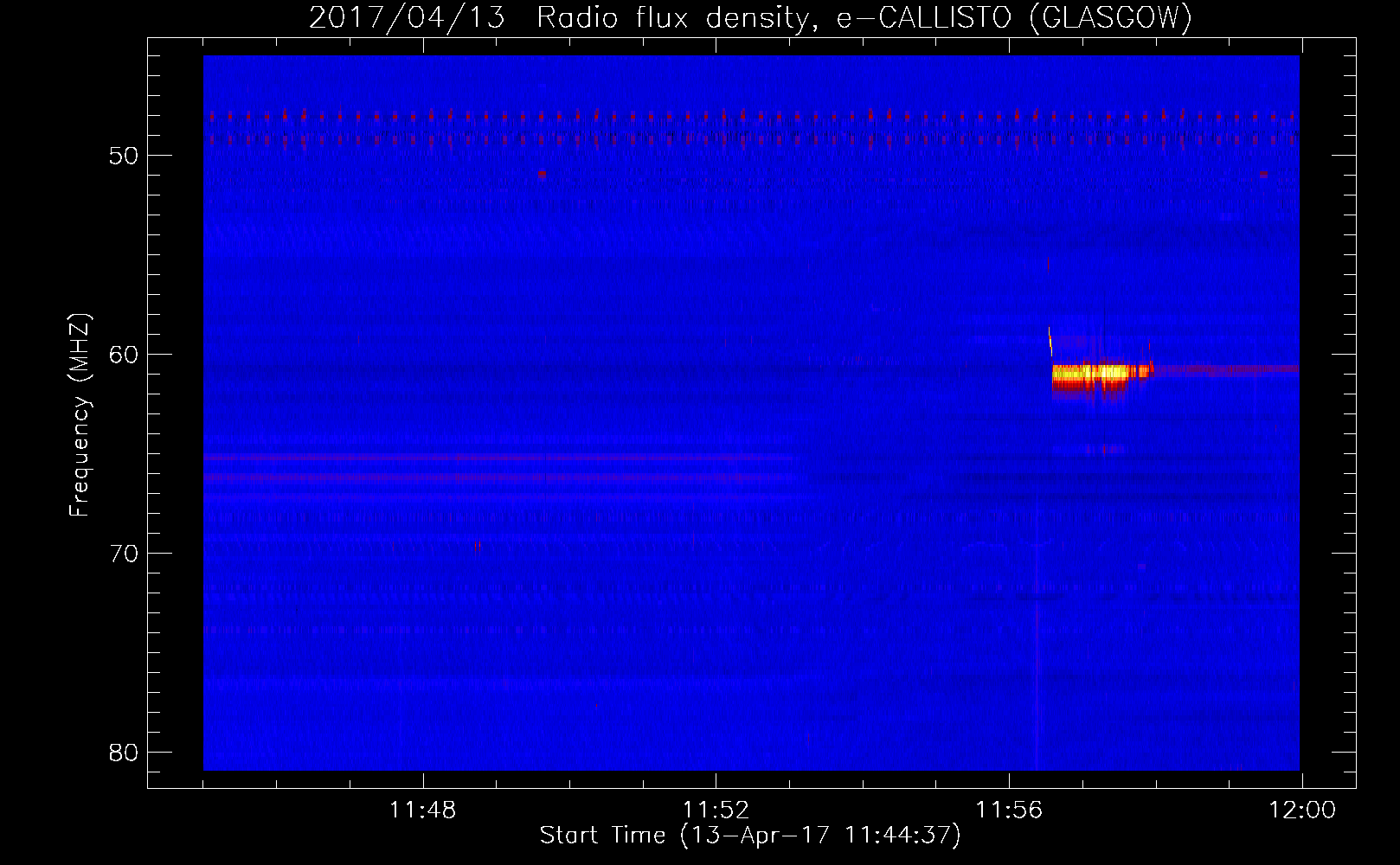Click the thin yellow streak just above the burst
Image resolution: width=1400 pixels, height=865 pixels.
pyautogui.click(x=1050, y=341)
